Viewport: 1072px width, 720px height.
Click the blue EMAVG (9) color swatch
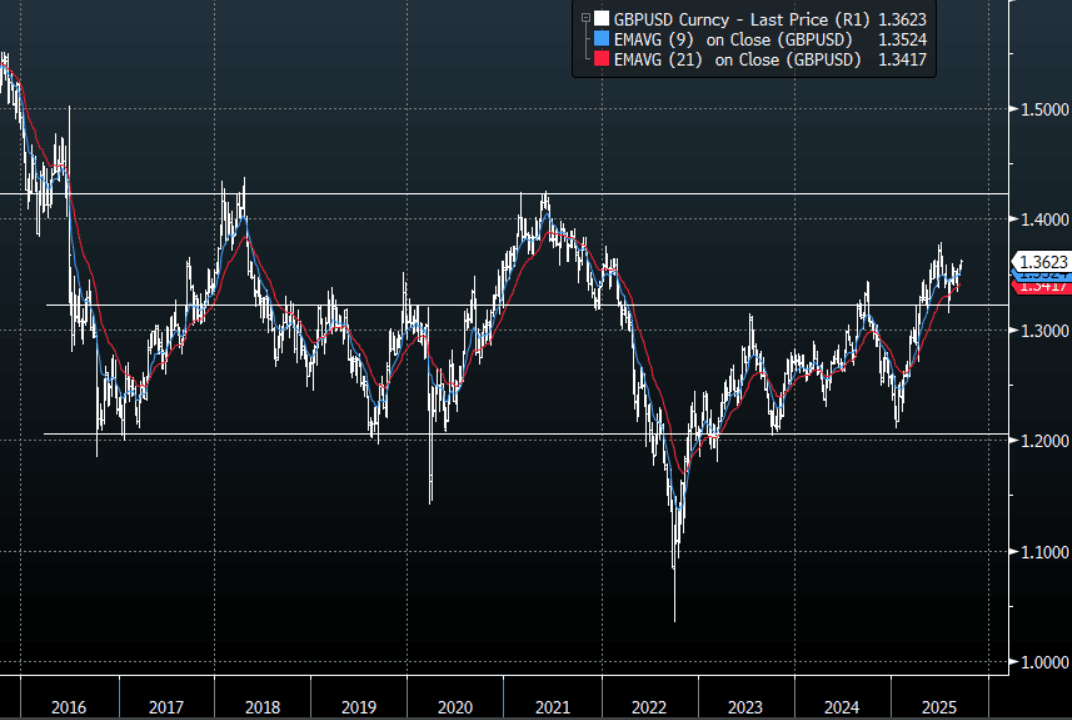[x=602, y=38]
